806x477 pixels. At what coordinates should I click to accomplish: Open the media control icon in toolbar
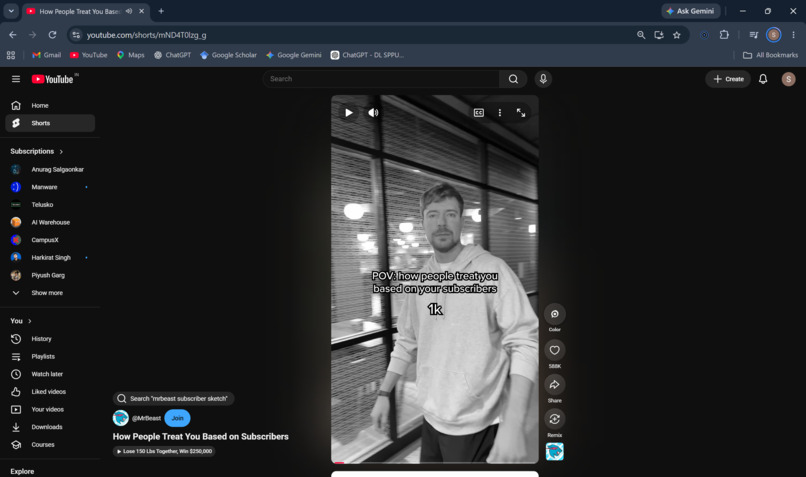click(x=754, y=35)
